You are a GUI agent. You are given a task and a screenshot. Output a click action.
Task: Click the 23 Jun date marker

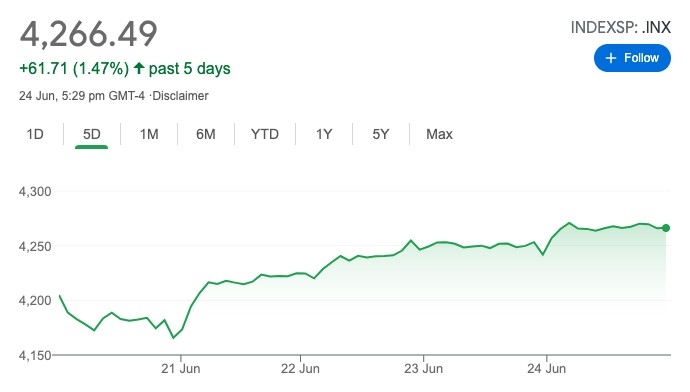[x=423, y=369]
